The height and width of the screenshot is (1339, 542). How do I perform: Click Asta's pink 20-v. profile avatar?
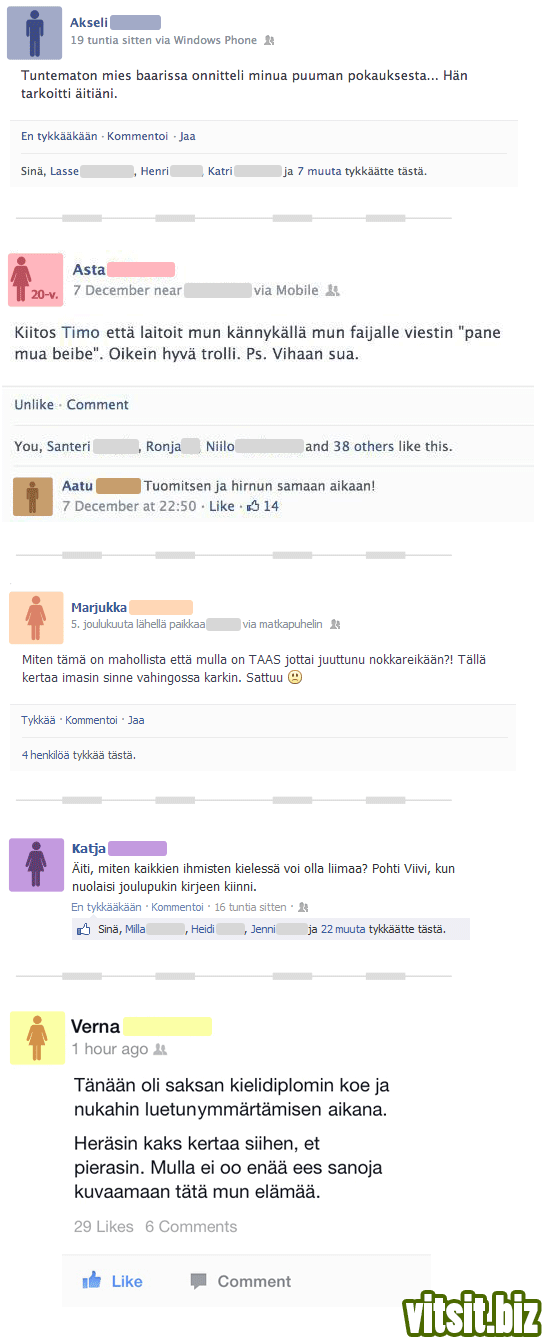click(x=35, y=280)
